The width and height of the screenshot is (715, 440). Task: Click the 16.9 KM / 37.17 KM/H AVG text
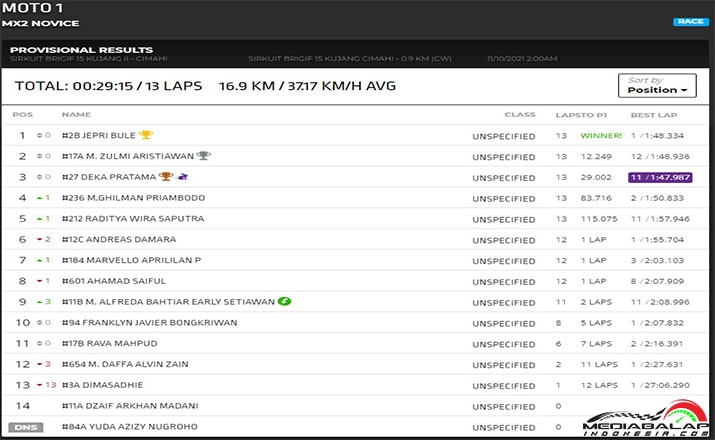tap(307, 86)
